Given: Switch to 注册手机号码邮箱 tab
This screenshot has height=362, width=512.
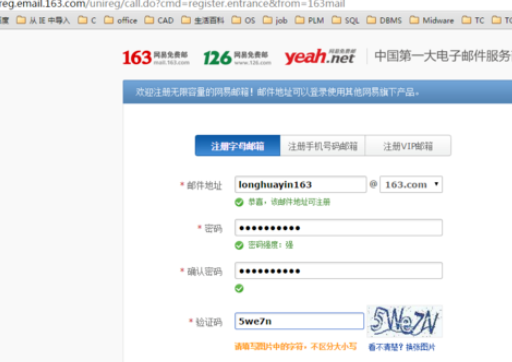Looking at the screenshot, I should coord(323,146).
